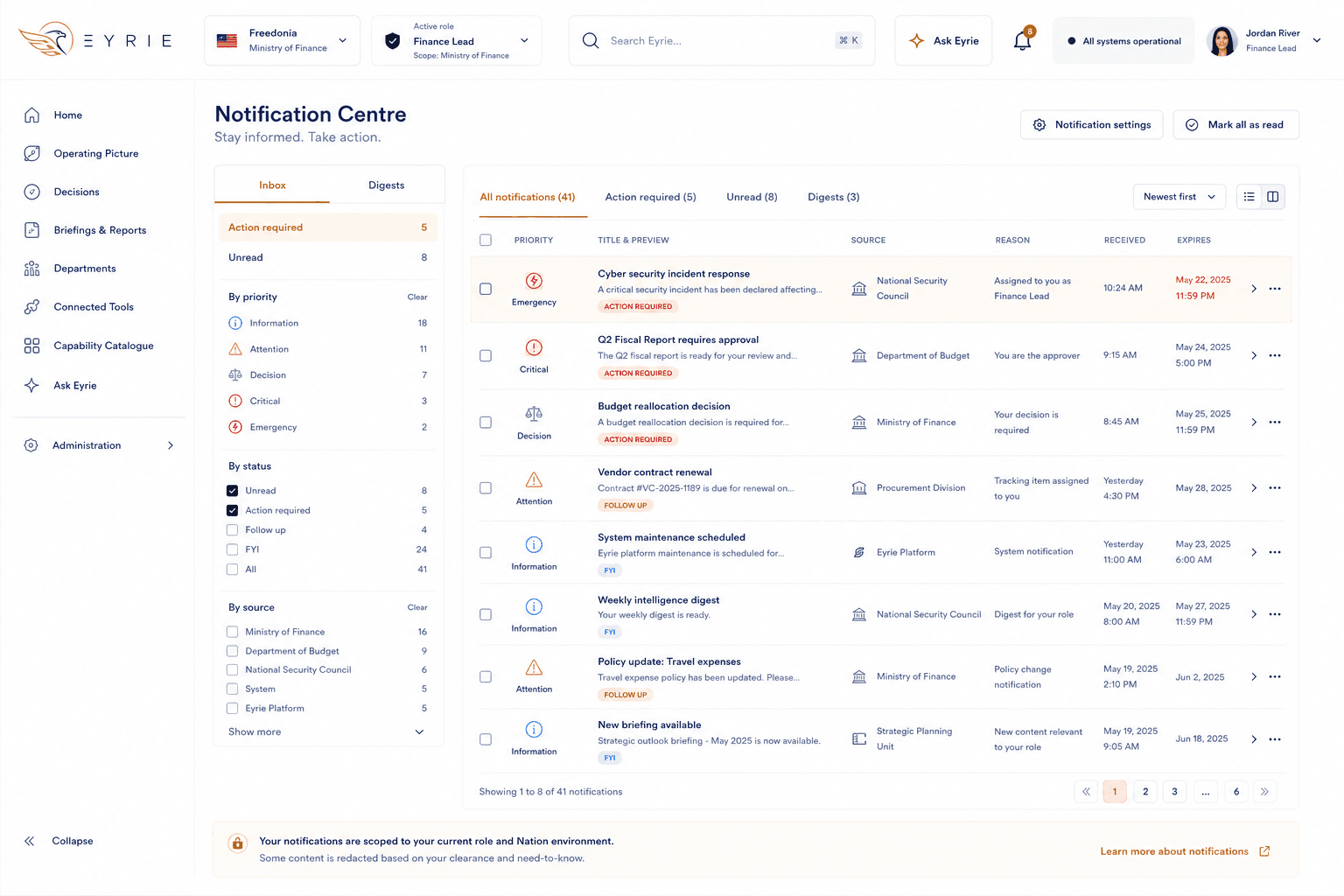The image size is (1344, 896).
Task: Open more options for Vendor contract renewal row
Action: [x=1275, y=488]
